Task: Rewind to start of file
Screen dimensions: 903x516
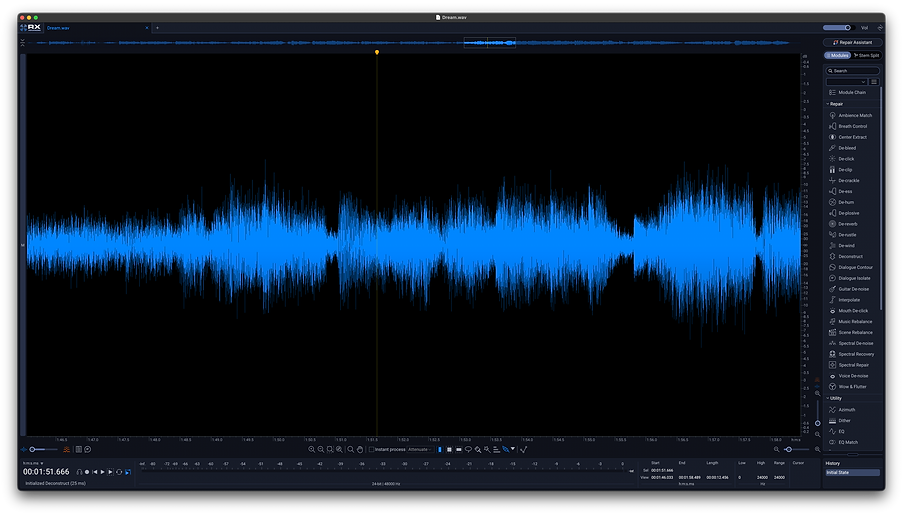Action: point(95,472)
